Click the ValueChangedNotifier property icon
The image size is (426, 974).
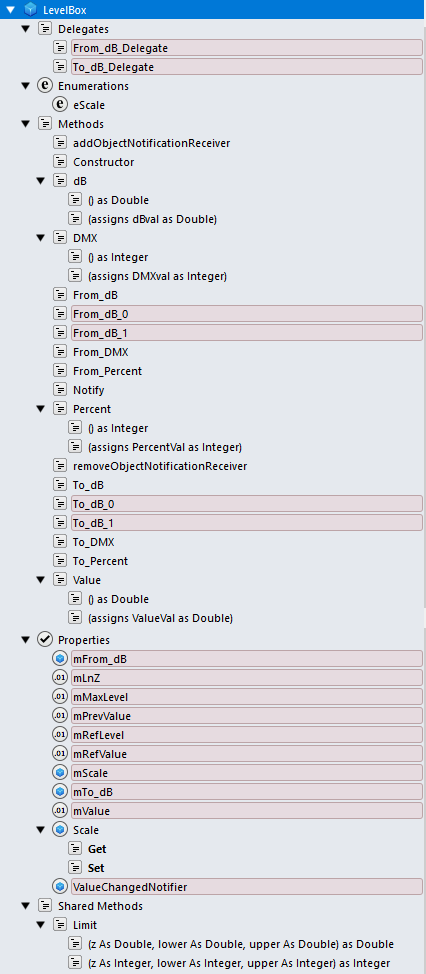point(60,886)
